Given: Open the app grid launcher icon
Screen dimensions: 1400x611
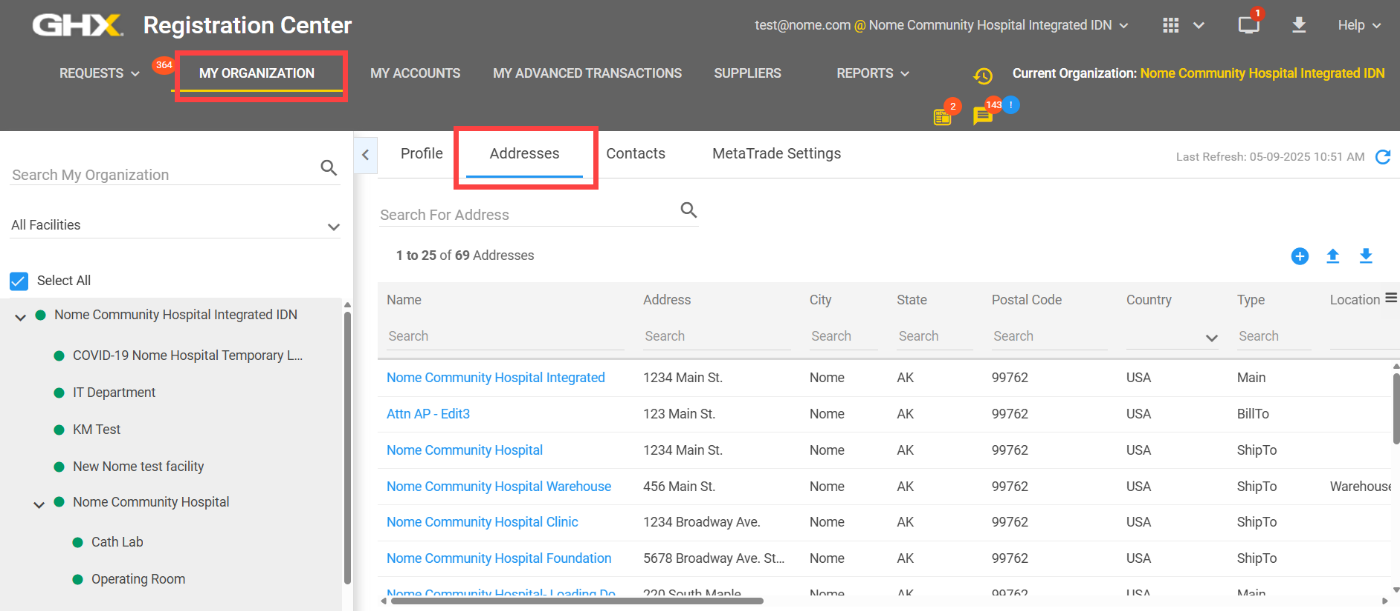Looking at the screenshot, I should pyautogui.click(x=1170, y=24).
